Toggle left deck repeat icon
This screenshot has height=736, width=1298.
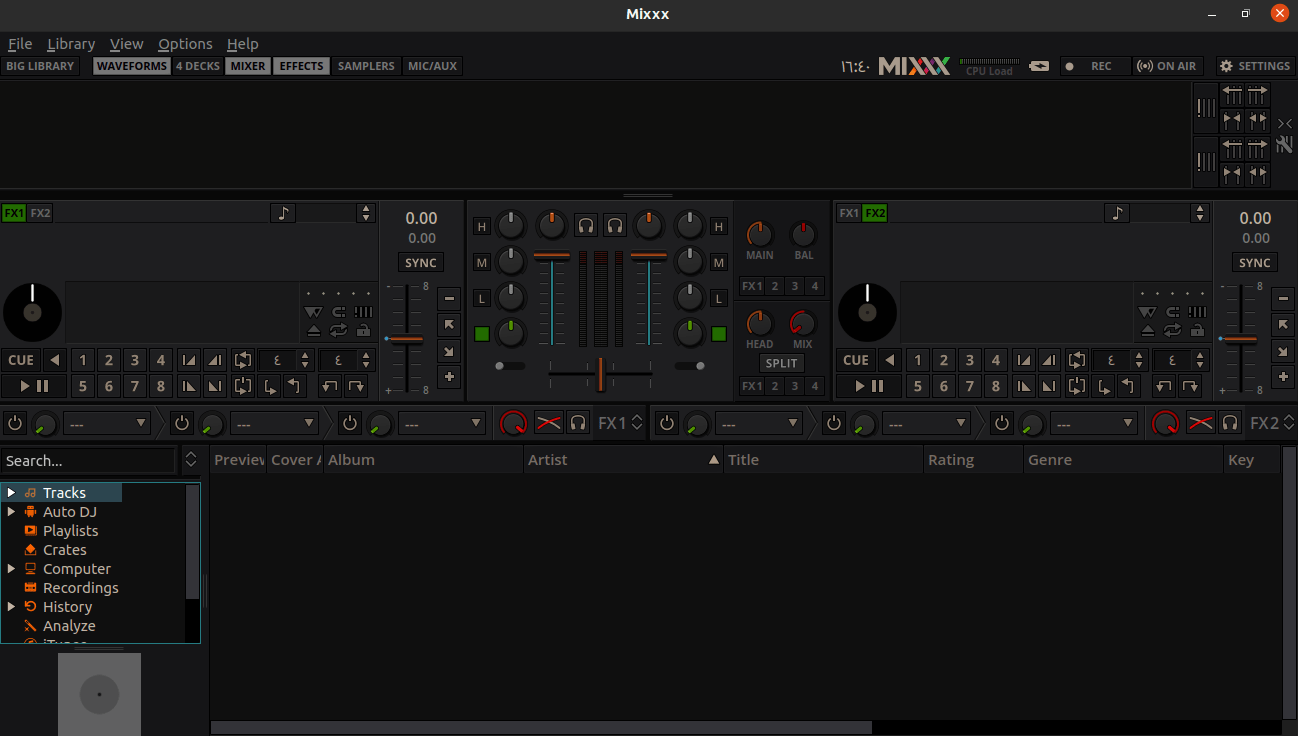click(339, 330)
